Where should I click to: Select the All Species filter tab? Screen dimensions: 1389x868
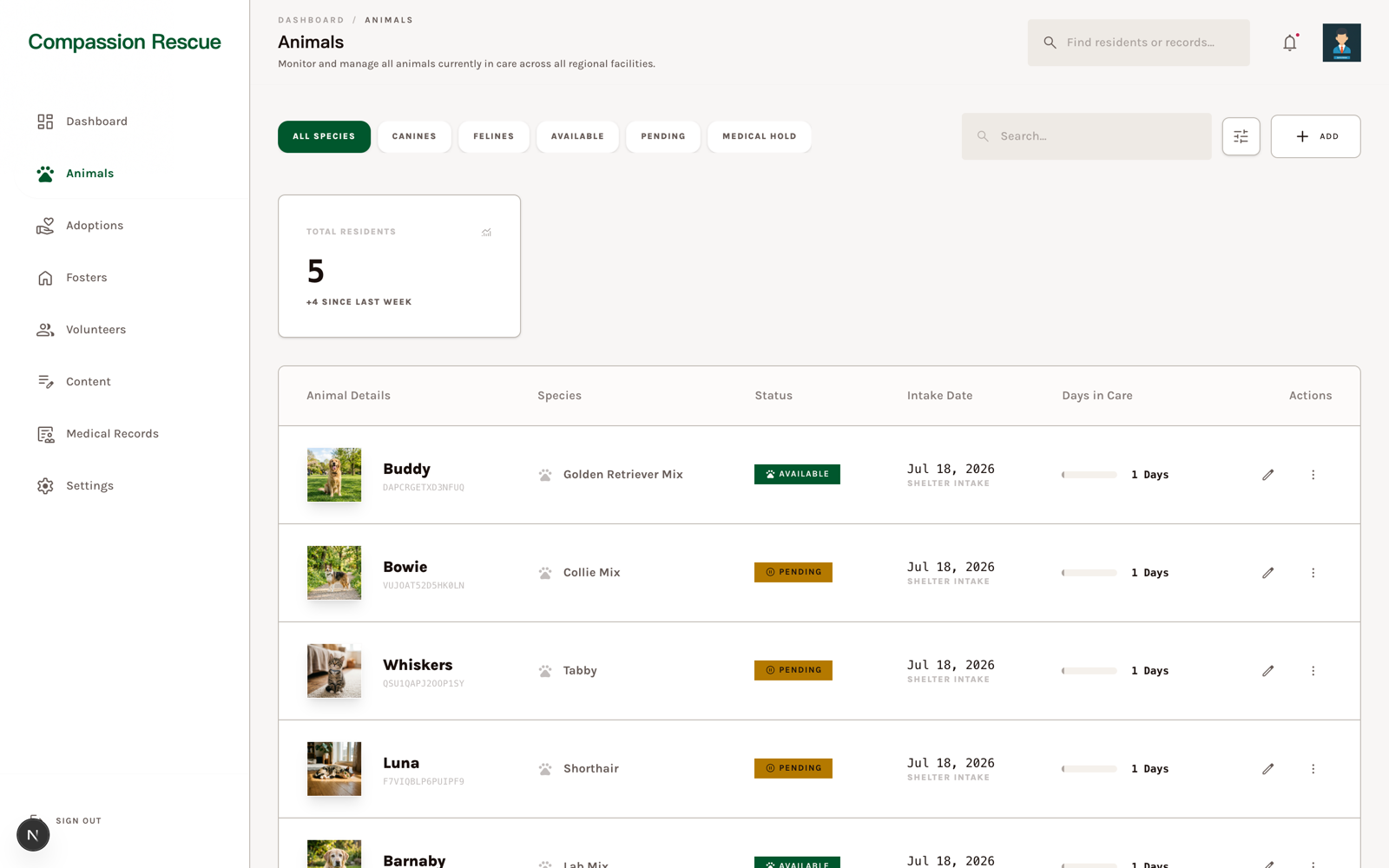[324, 136]
